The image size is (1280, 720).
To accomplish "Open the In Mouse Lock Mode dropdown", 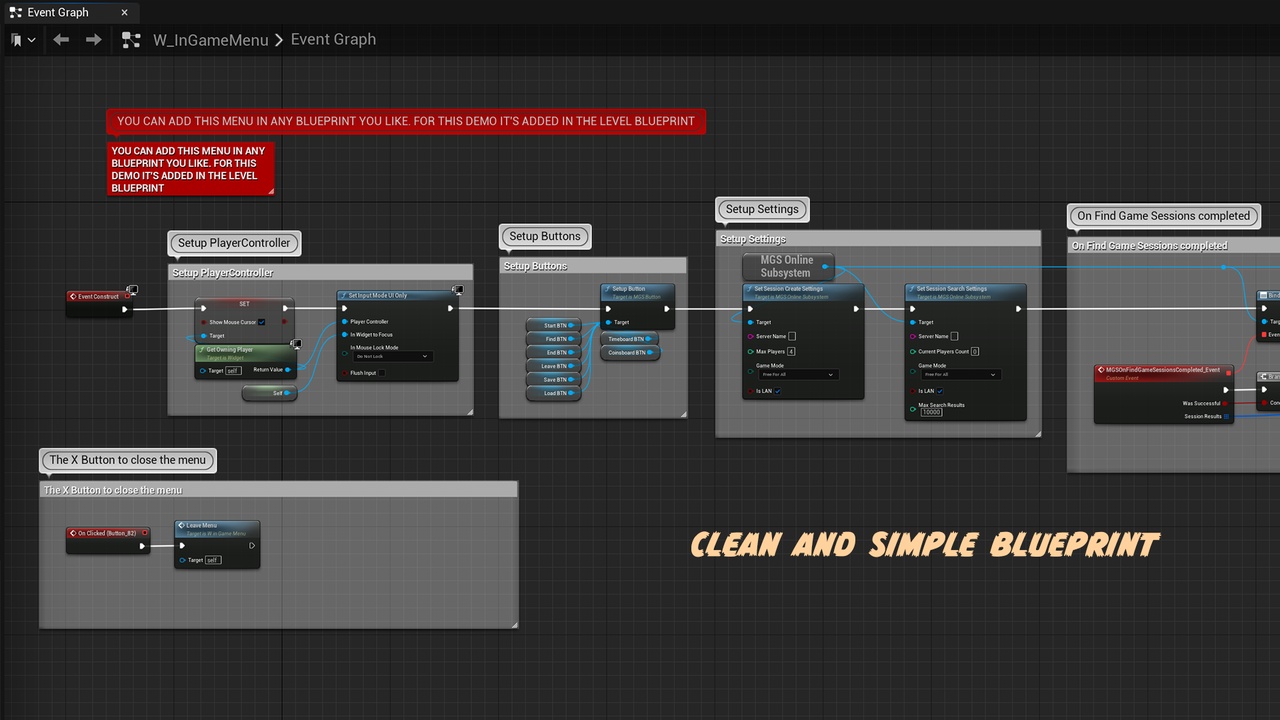I will click(x=393, y=356).
